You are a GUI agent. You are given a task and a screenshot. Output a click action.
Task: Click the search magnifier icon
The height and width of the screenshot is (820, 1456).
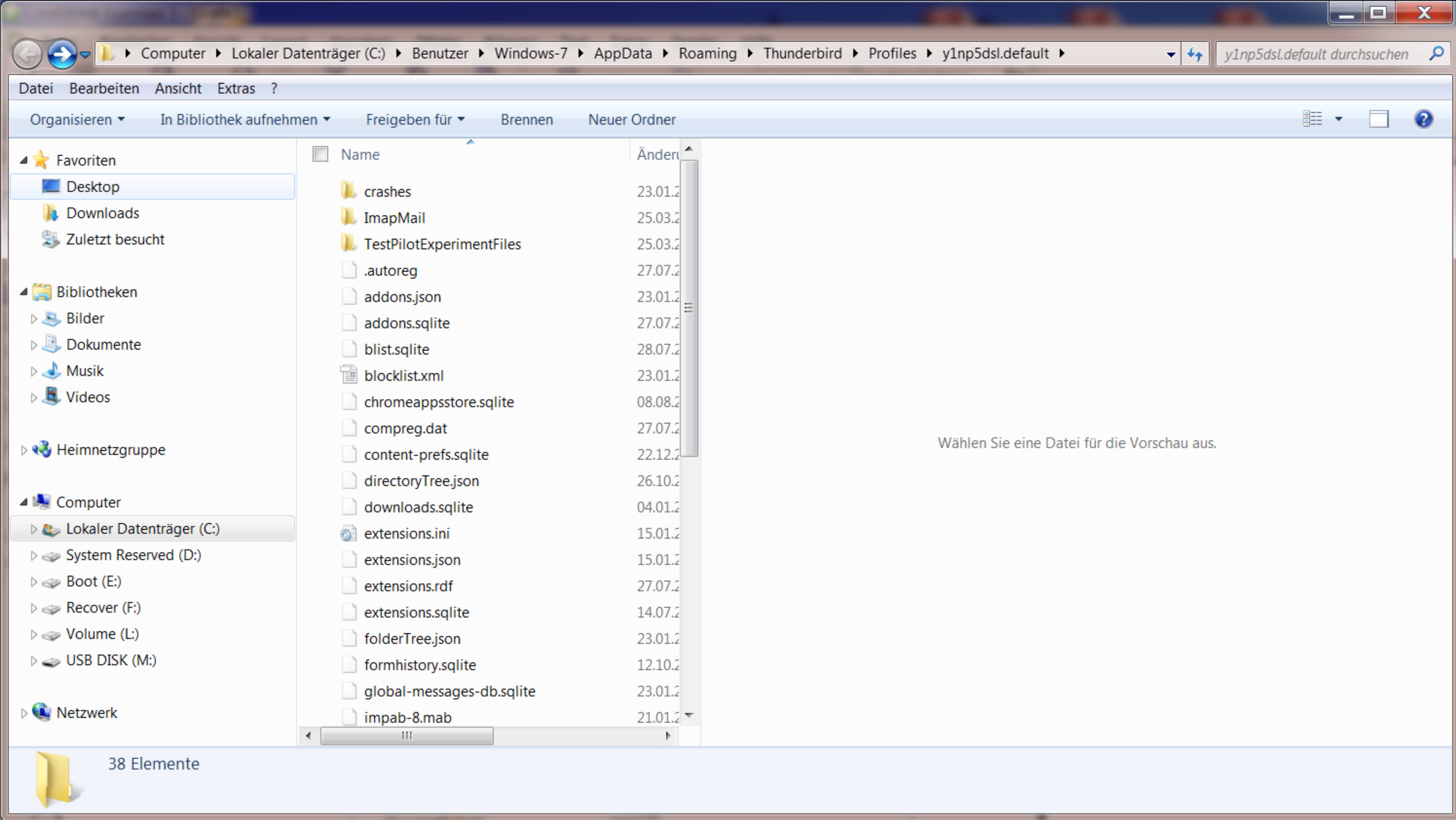(1436, 54)
